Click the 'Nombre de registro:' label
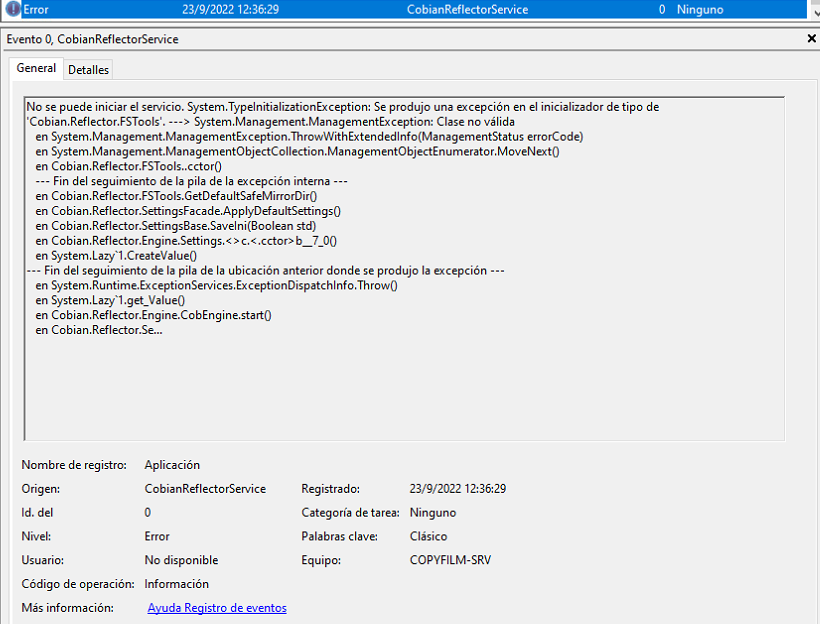Viewport: 820px width, 624px height. [x=74, y=465]
